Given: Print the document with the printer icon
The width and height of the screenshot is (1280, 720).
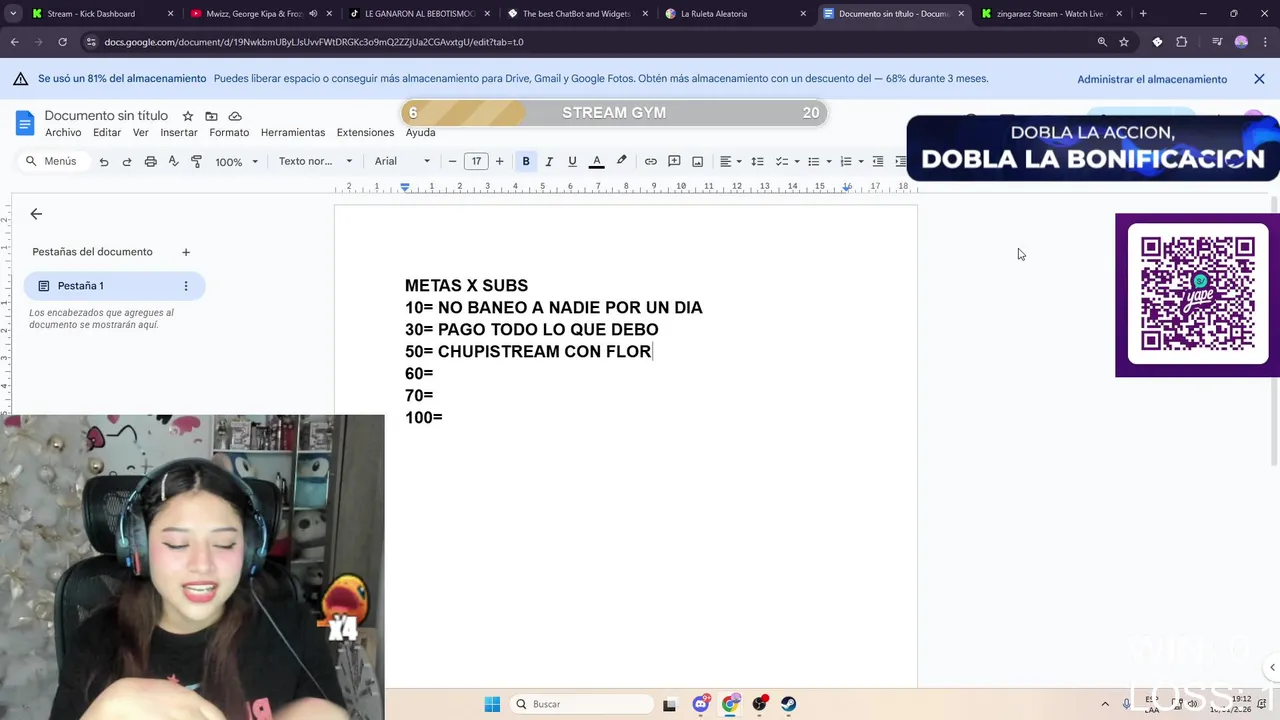Looking at the screenshot, I should point(150,161).
